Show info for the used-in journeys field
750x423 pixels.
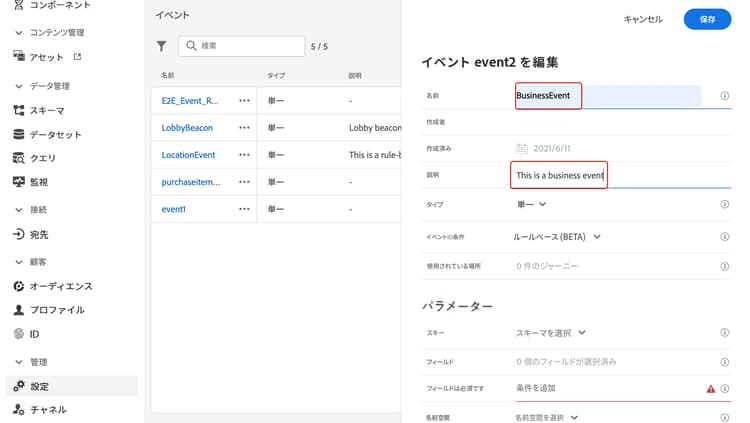click(725, 266)
